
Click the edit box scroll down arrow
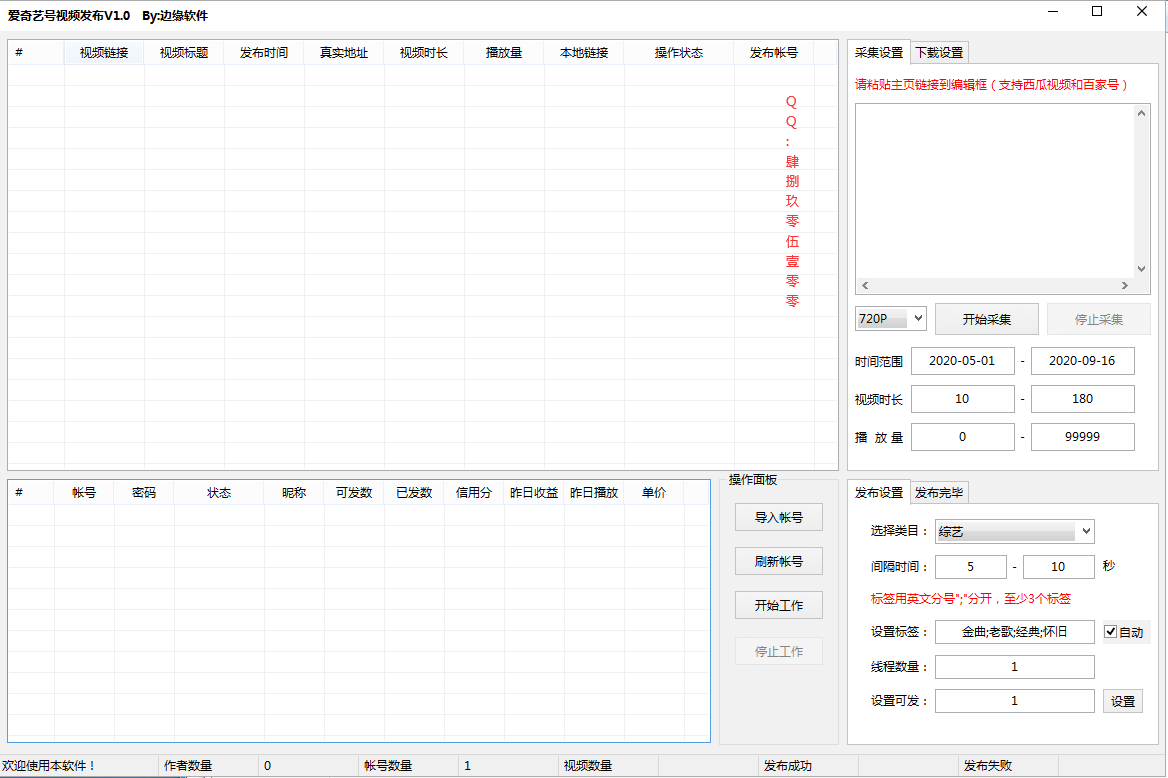(1141, 269)
